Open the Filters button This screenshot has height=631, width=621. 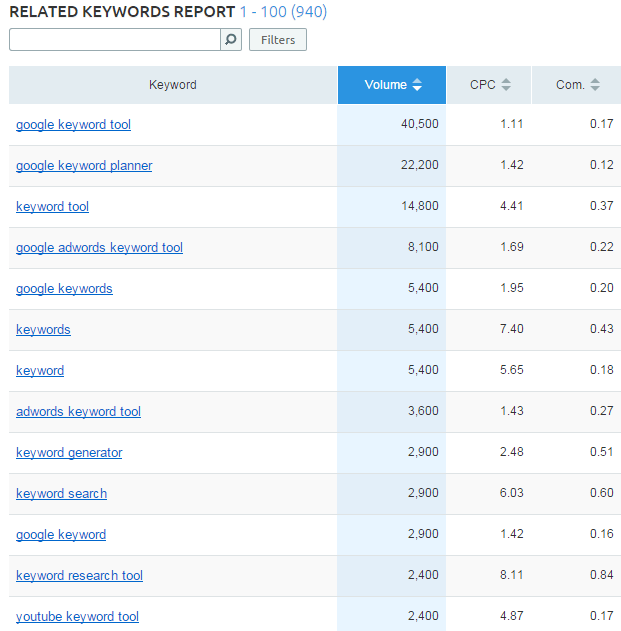[x=278, y=39]
